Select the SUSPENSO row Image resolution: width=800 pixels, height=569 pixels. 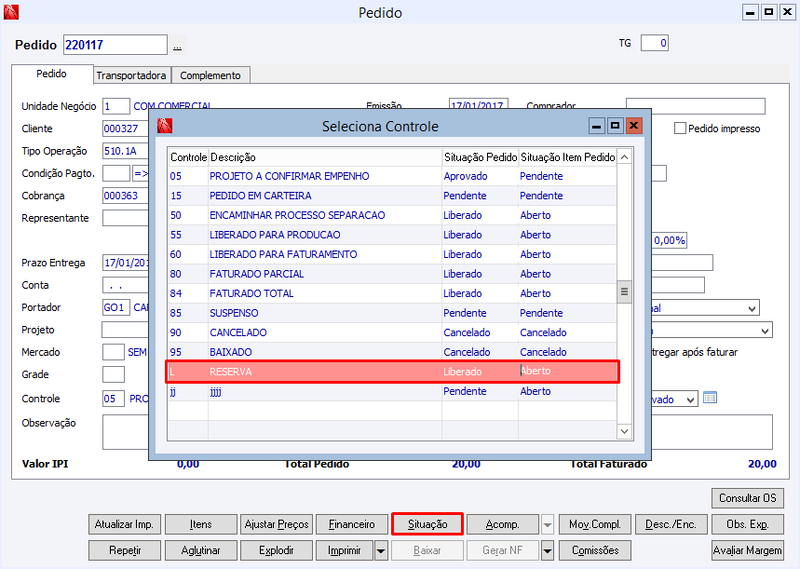392,313
